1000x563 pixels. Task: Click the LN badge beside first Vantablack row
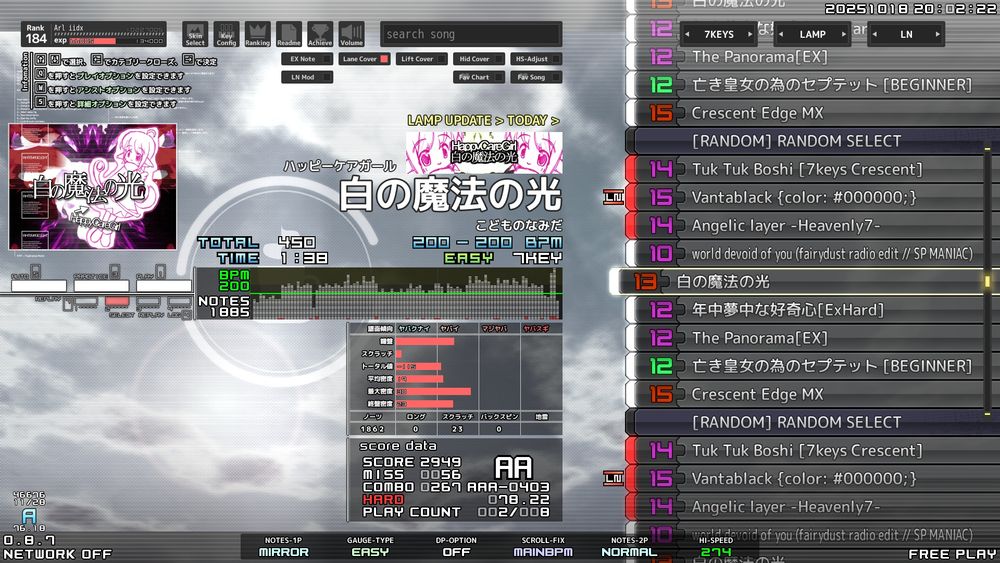(614, 197)
